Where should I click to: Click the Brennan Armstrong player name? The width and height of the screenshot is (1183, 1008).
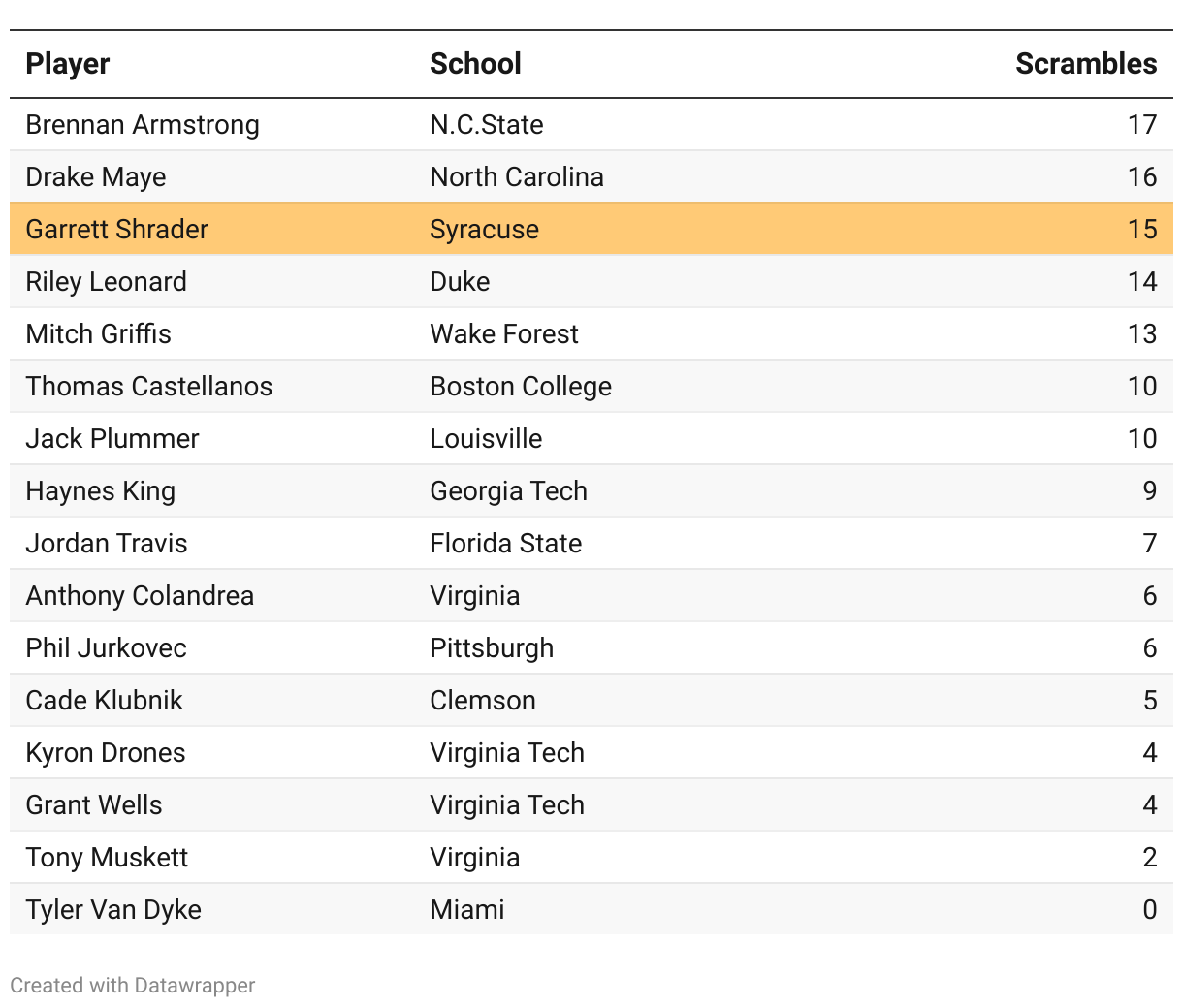[143, 125]
